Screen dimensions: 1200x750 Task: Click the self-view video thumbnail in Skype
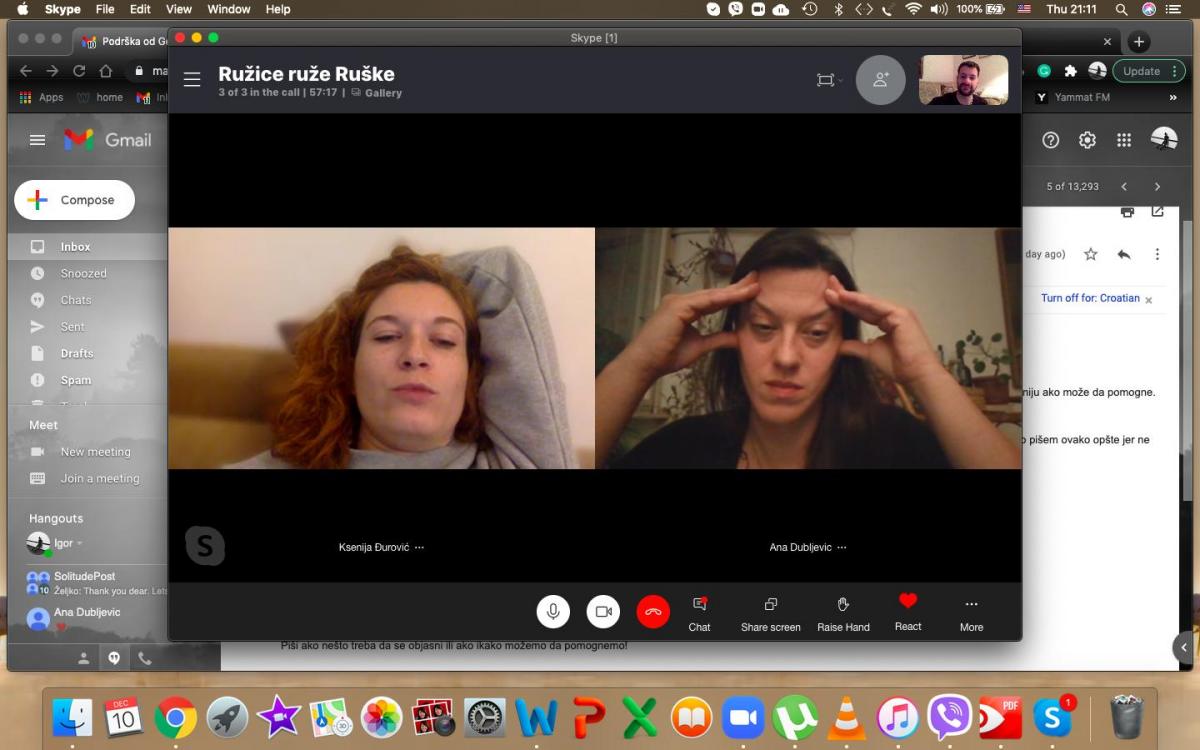coord(964,80)
